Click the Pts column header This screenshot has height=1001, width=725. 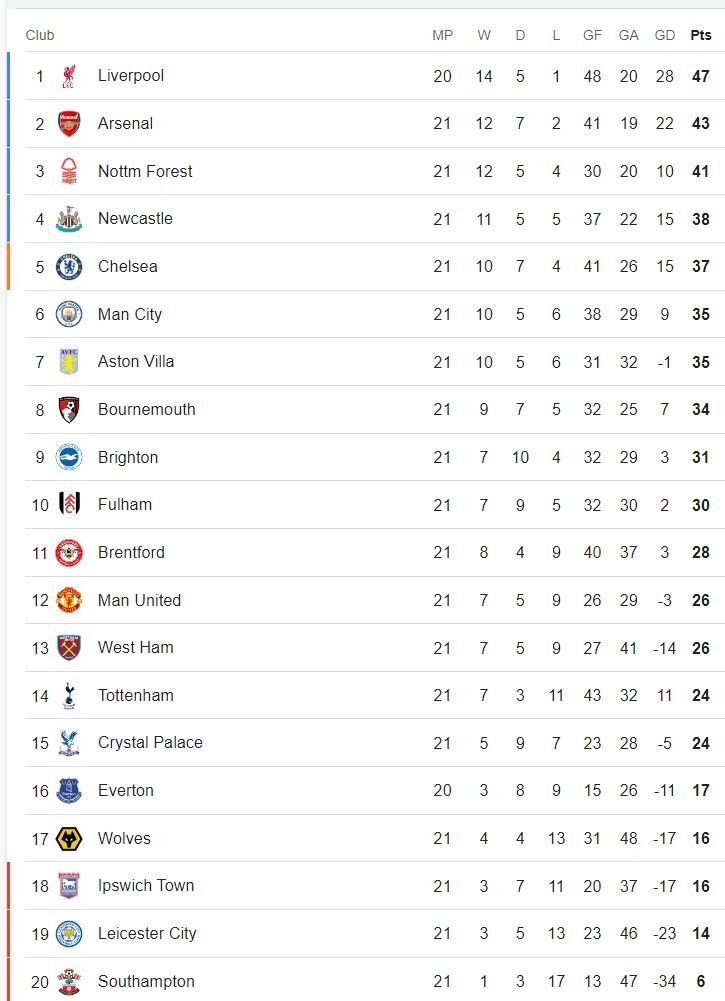pos(700,35)
